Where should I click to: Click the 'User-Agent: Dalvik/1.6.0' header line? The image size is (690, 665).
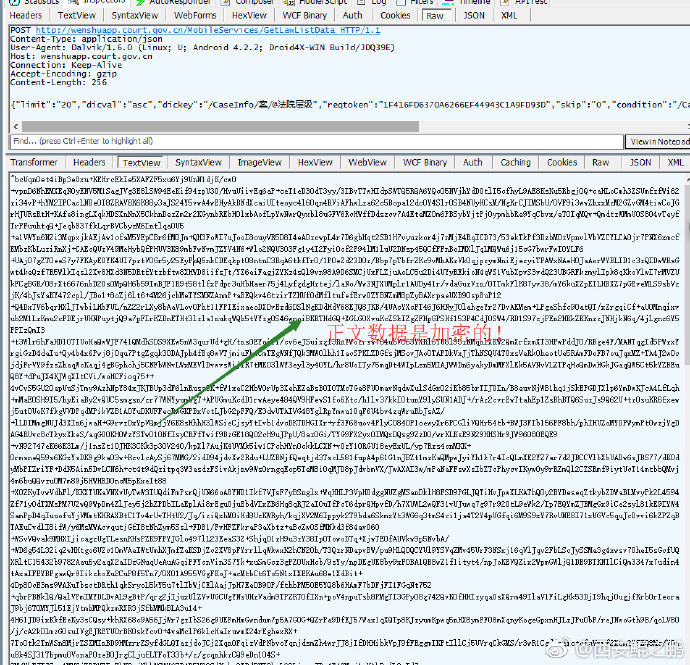pos(202,48)
